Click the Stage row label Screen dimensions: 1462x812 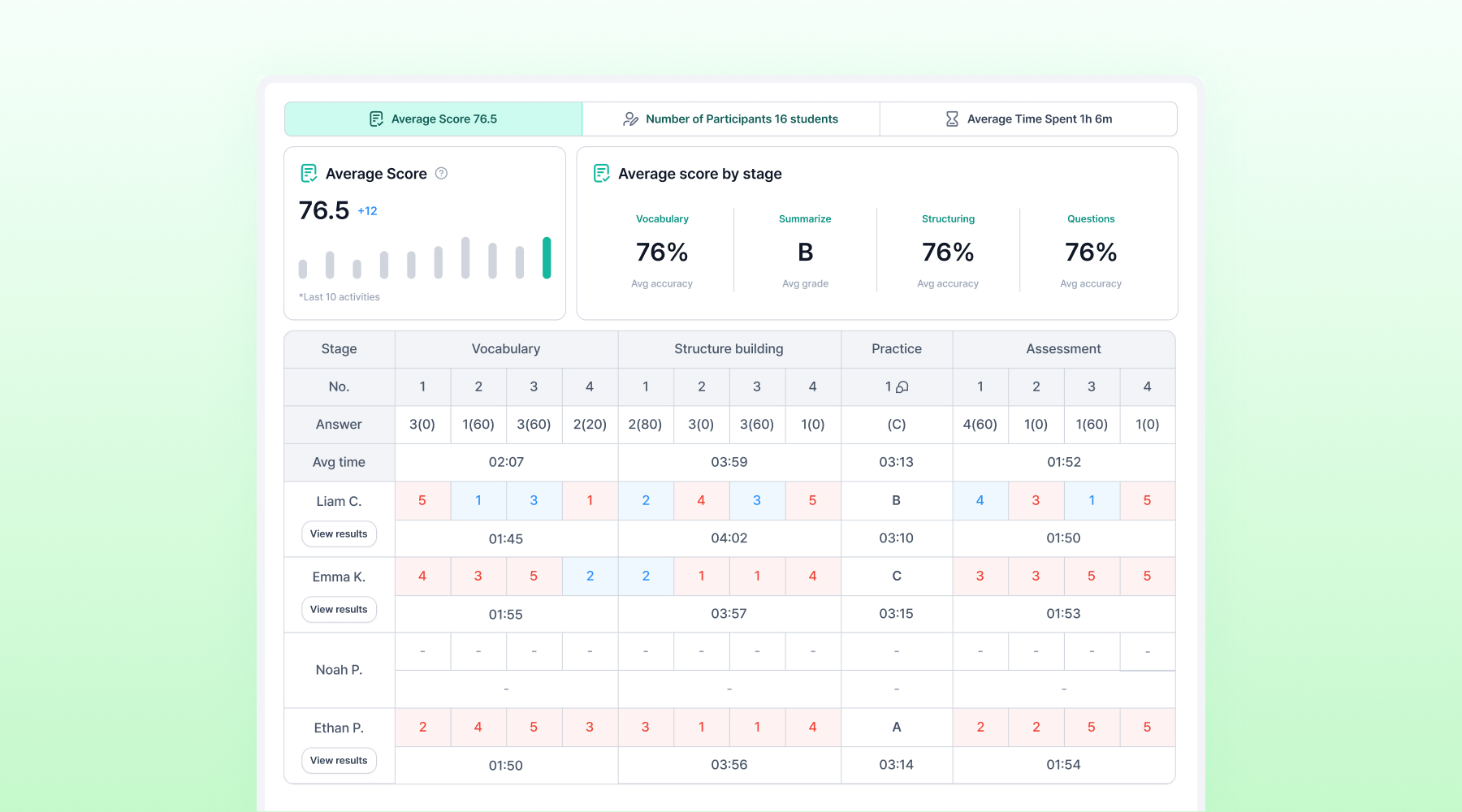click(340, 349)
